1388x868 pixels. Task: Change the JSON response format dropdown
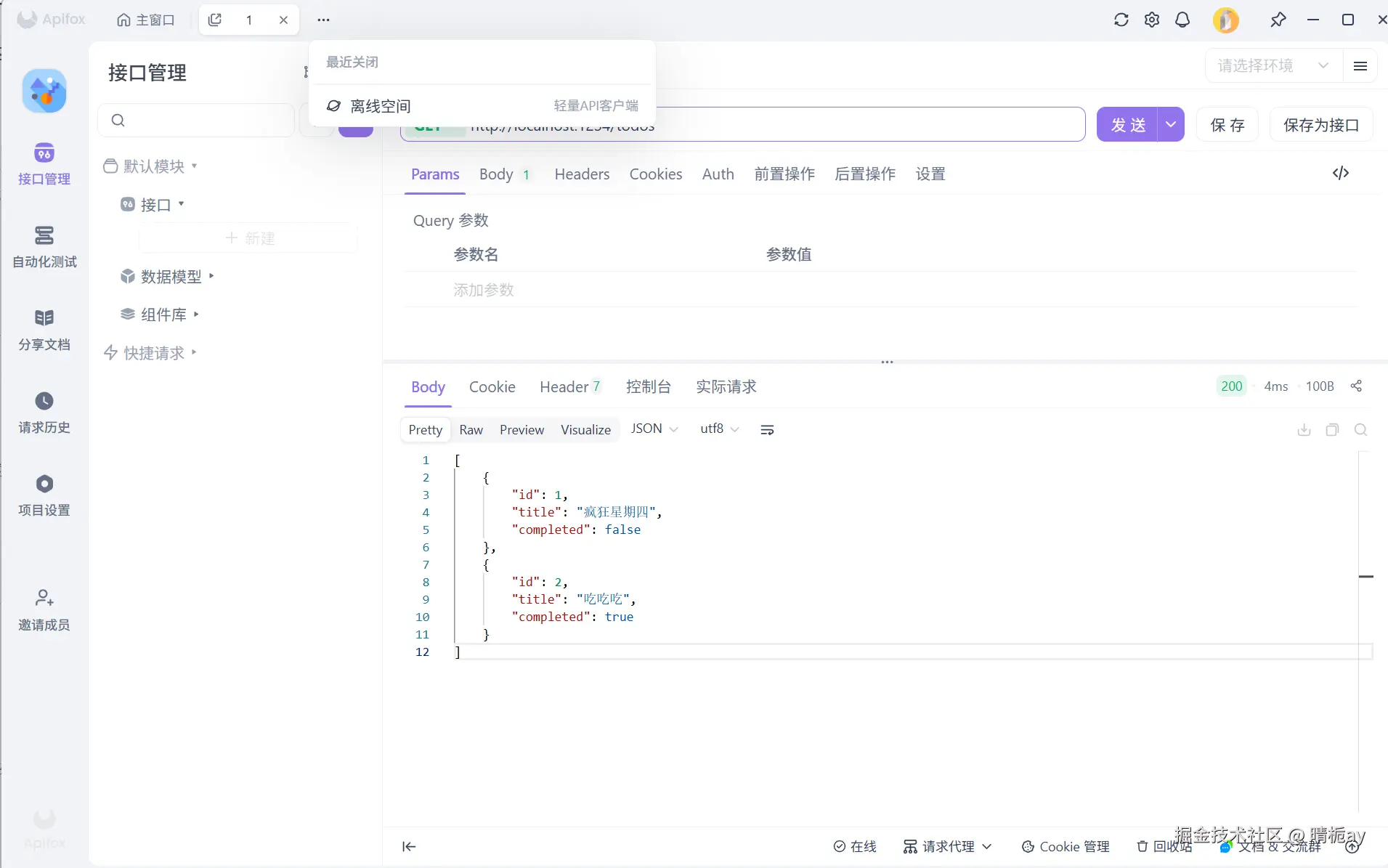pos(654,429)
